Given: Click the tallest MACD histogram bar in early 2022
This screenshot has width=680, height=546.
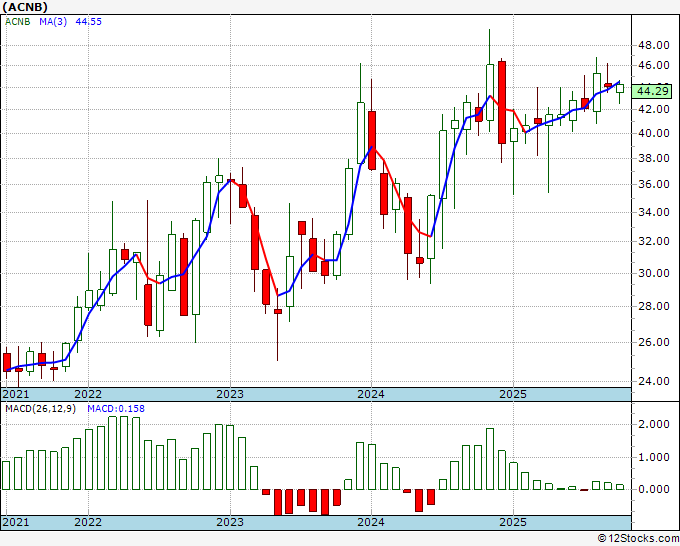Looking at the screenshot, I should click(112, 453).
